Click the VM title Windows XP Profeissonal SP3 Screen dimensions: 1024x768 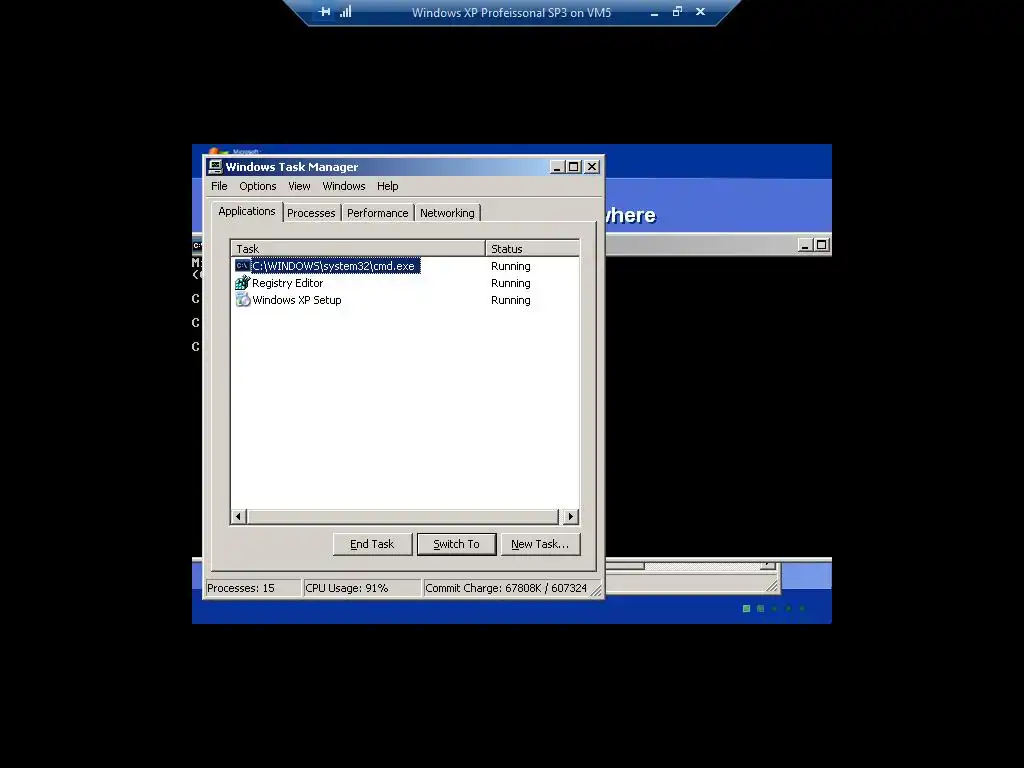[511, 12]
